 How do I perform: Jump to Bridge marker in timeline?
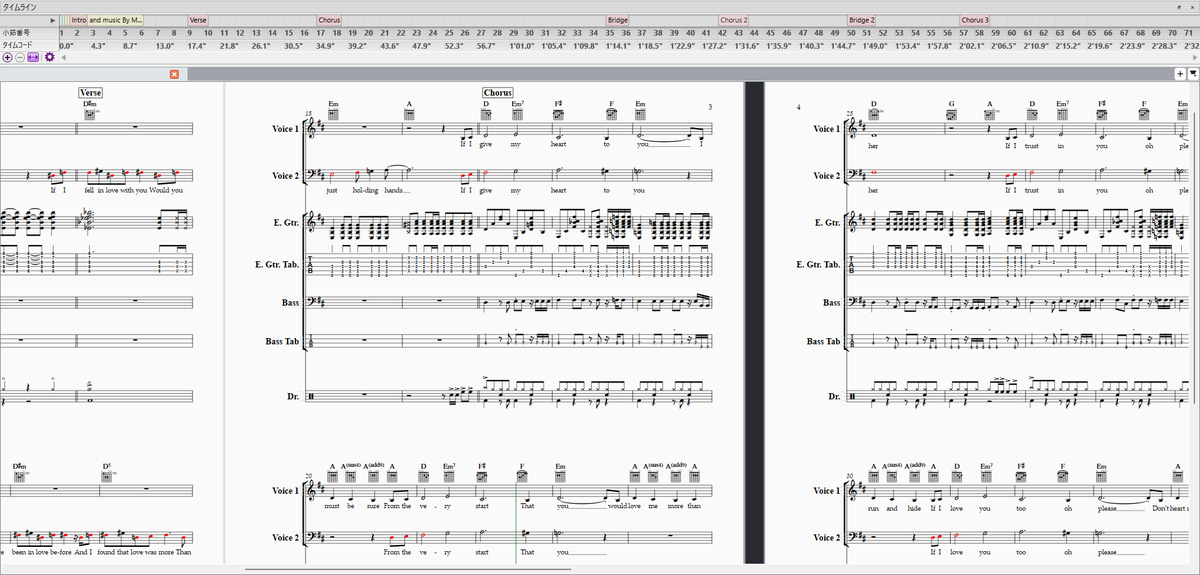pyautogui.click(x=618, y=20)
